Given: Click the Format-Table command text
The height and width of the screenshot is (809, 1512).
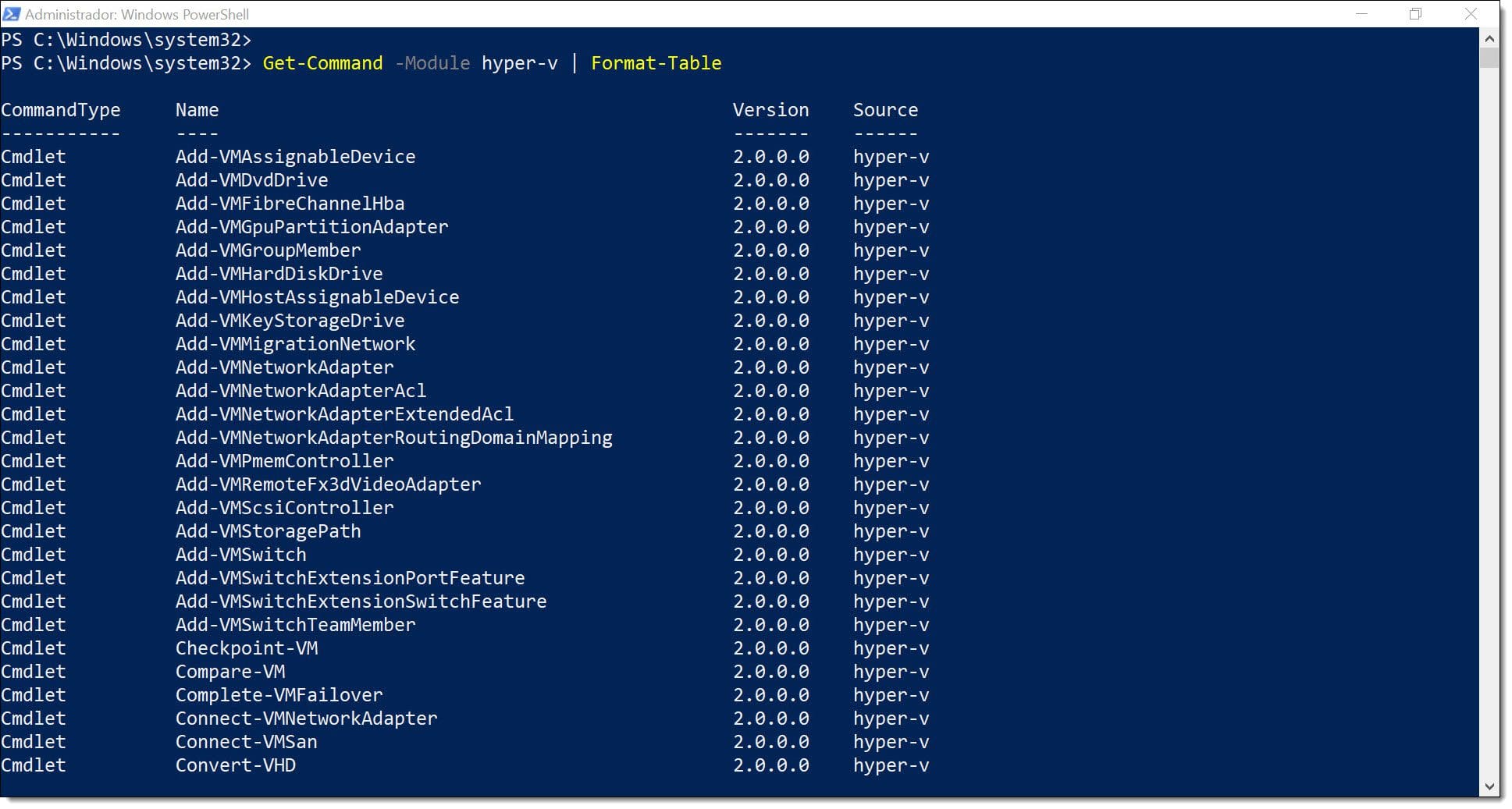Looking at the screenshot, I should click(x=656, y=63).
